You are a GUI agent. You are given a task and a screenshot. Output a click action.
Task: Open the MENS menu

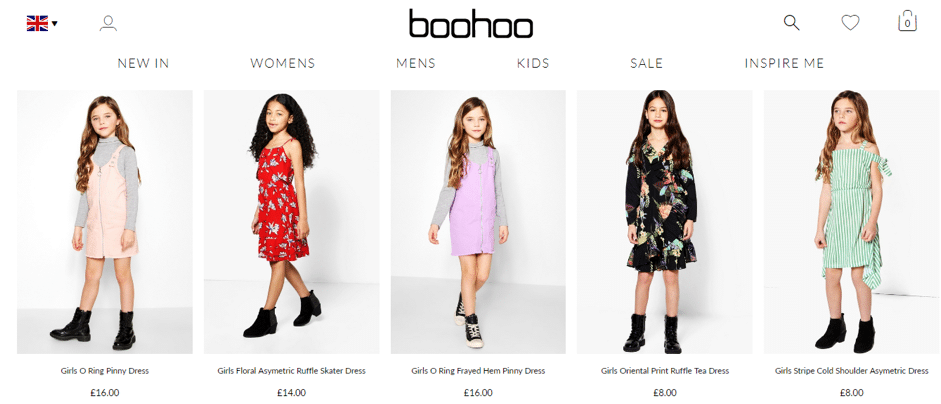pyautogui.click(x=416, y=63)
